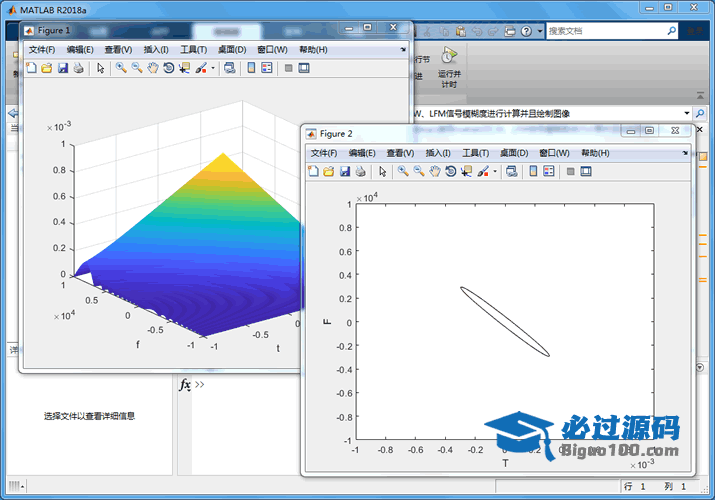Open 工具(T) menu in Figure 1
The width and height of the screenshot is (715, 500).
pos(193,50)
